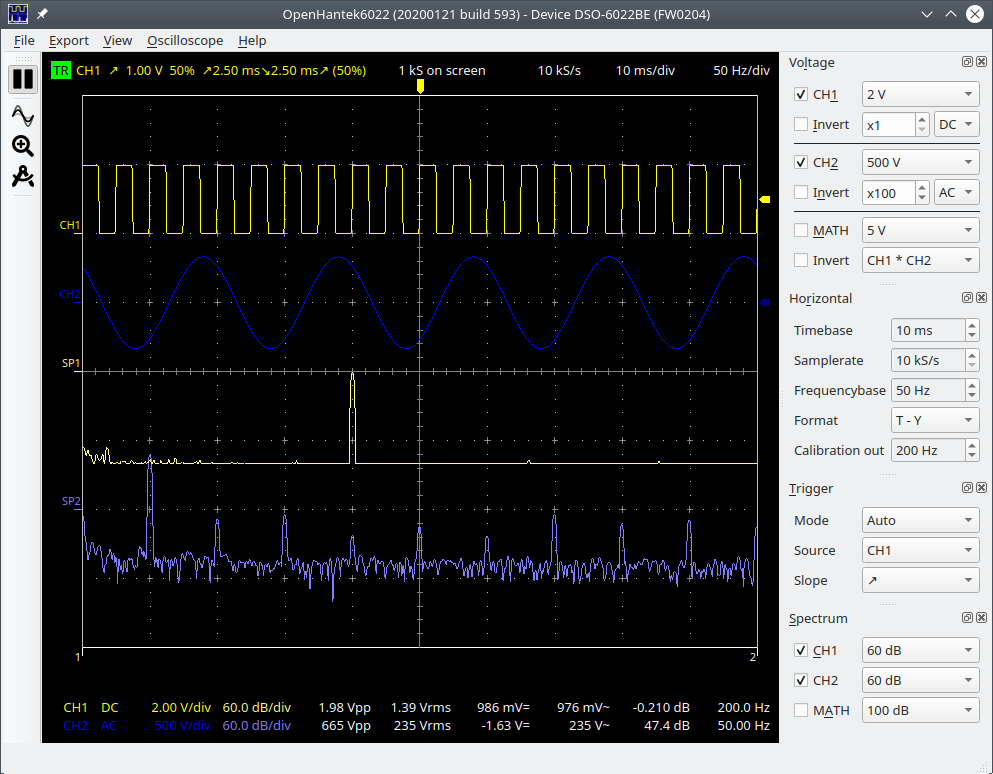
Task: Click the CH2 x100 probe attenuation field
Action: pos(889,193)
